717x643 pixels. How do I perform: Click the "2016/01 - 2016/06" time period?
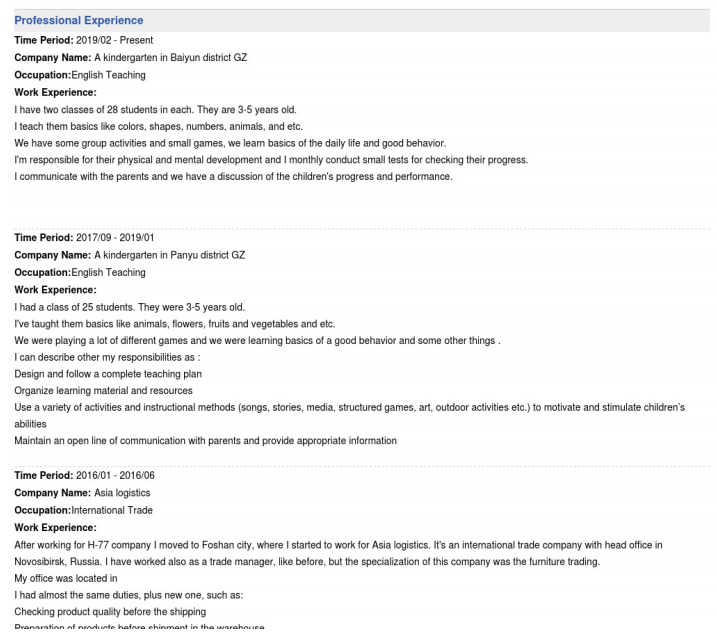click(115, 476)
